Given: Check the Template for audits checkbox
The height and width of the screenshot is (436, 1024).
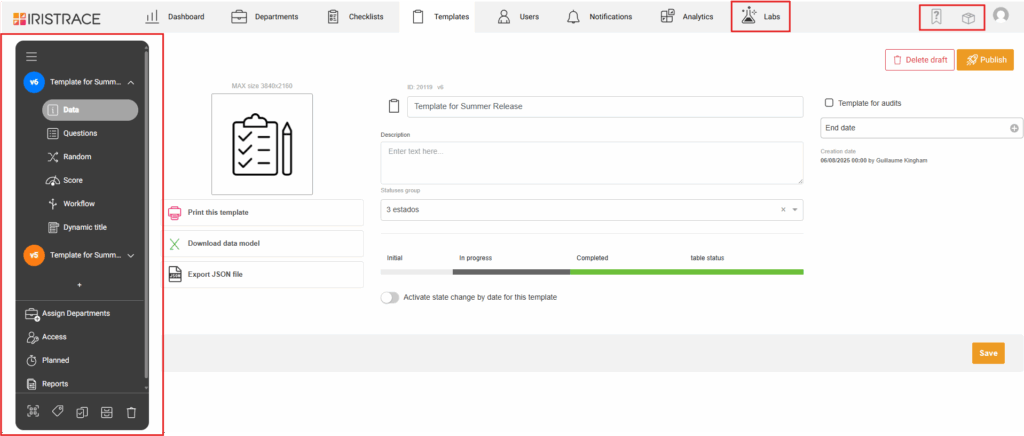Looking at the screenshot, I should point(828,103).
